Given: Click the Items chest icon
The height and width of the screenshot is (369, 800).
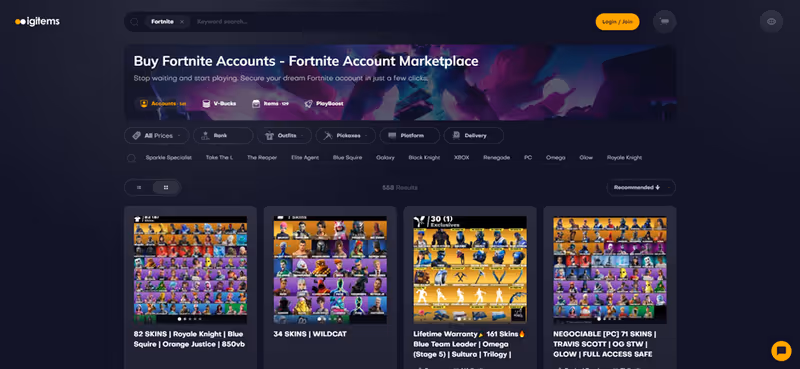Looking at the screenshot, I should [256, 104].
